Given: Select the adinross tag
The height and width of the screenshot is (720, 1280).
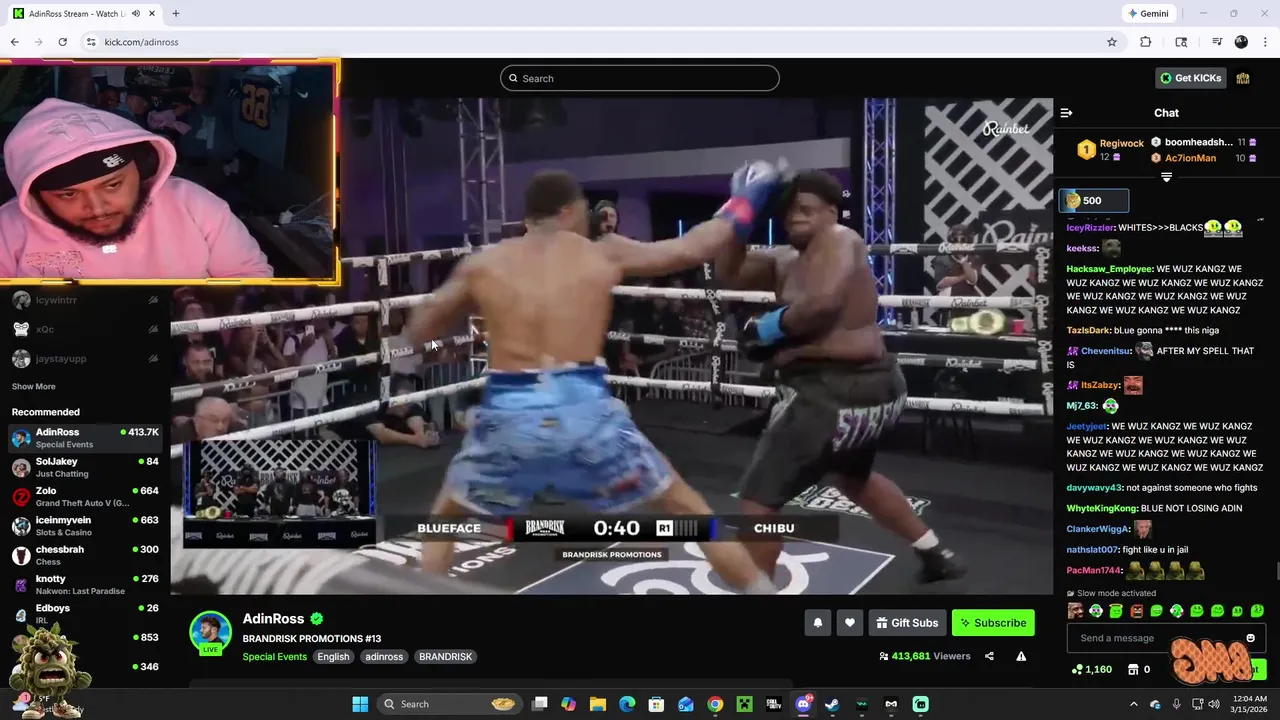Looking at the screenshot, I should pyautogui.click(x=384, y=657).
